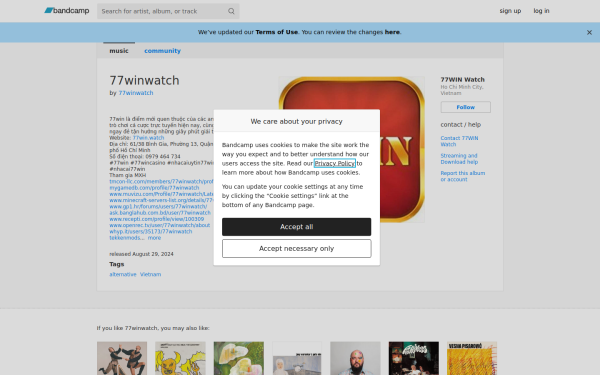Viewport: 600px width, 375px height.
Task: Dismiss the Terms of Use banner
Action: click(x=589, y=33)
